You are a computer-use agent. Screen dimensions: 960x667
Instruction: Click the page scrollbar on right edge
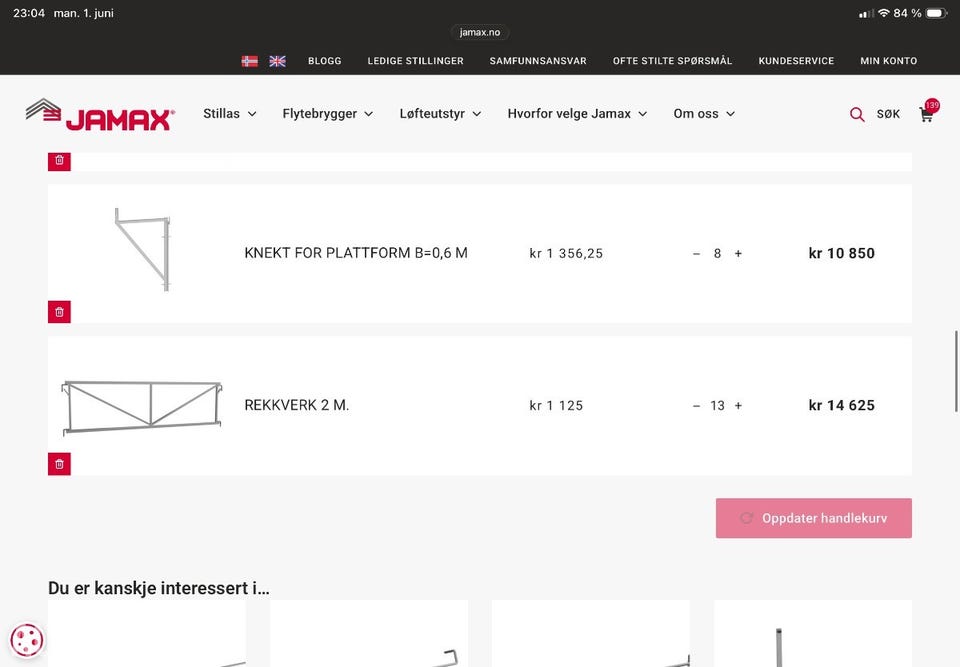(956, 371)
